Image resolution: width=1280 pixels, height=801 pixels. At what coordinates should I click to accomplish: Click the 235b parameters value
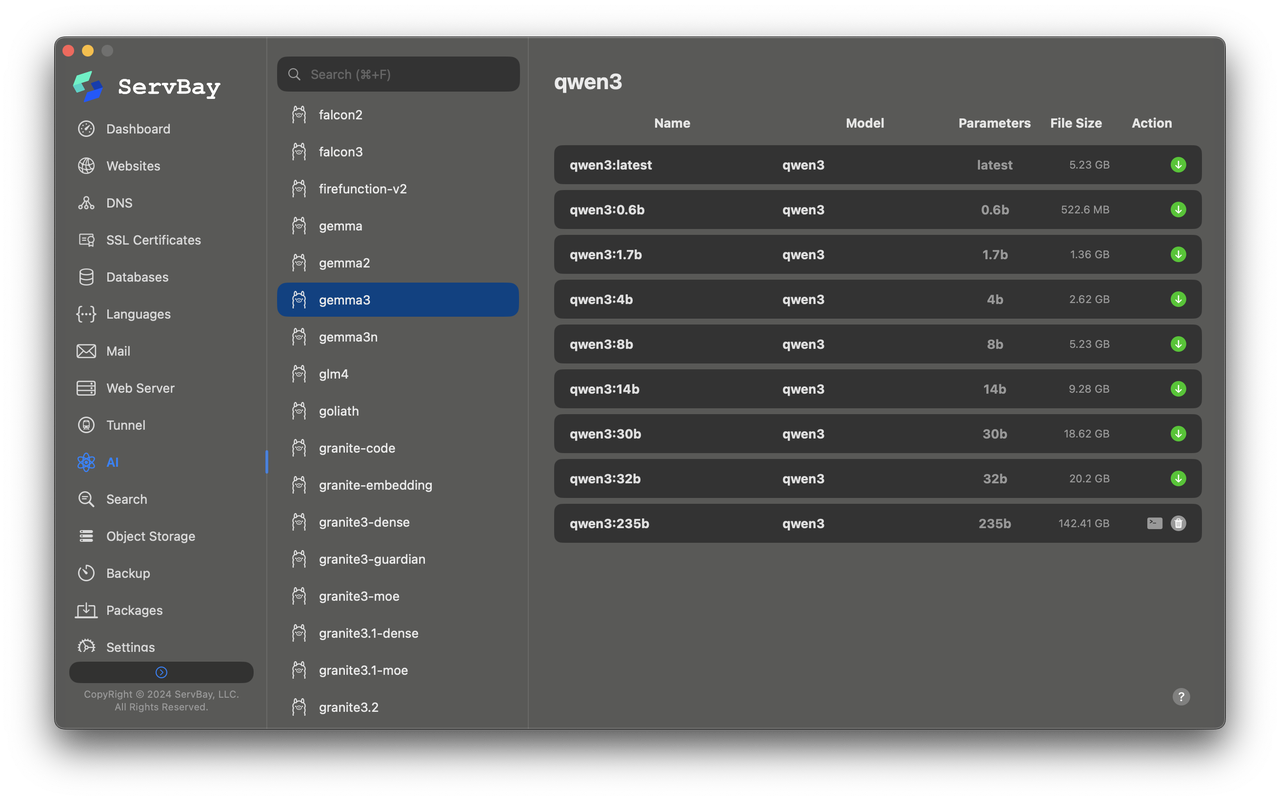[995, 523]
